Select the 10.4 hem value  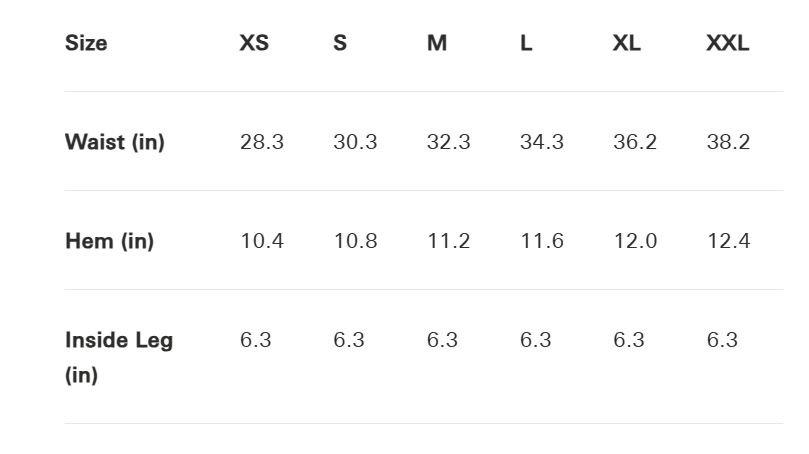[x=262, y=241]
